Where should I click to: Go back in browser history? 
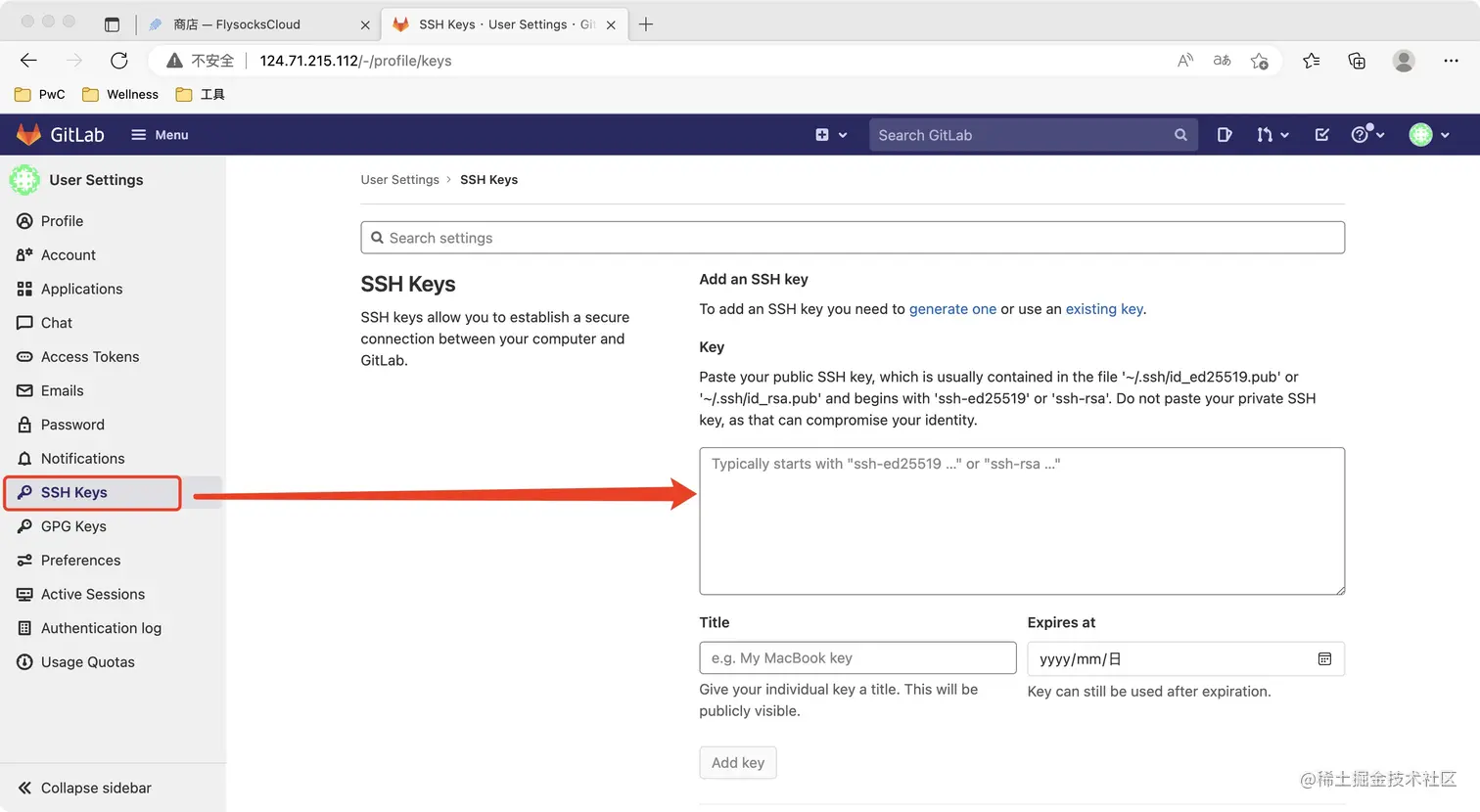(x=28, y=61)
